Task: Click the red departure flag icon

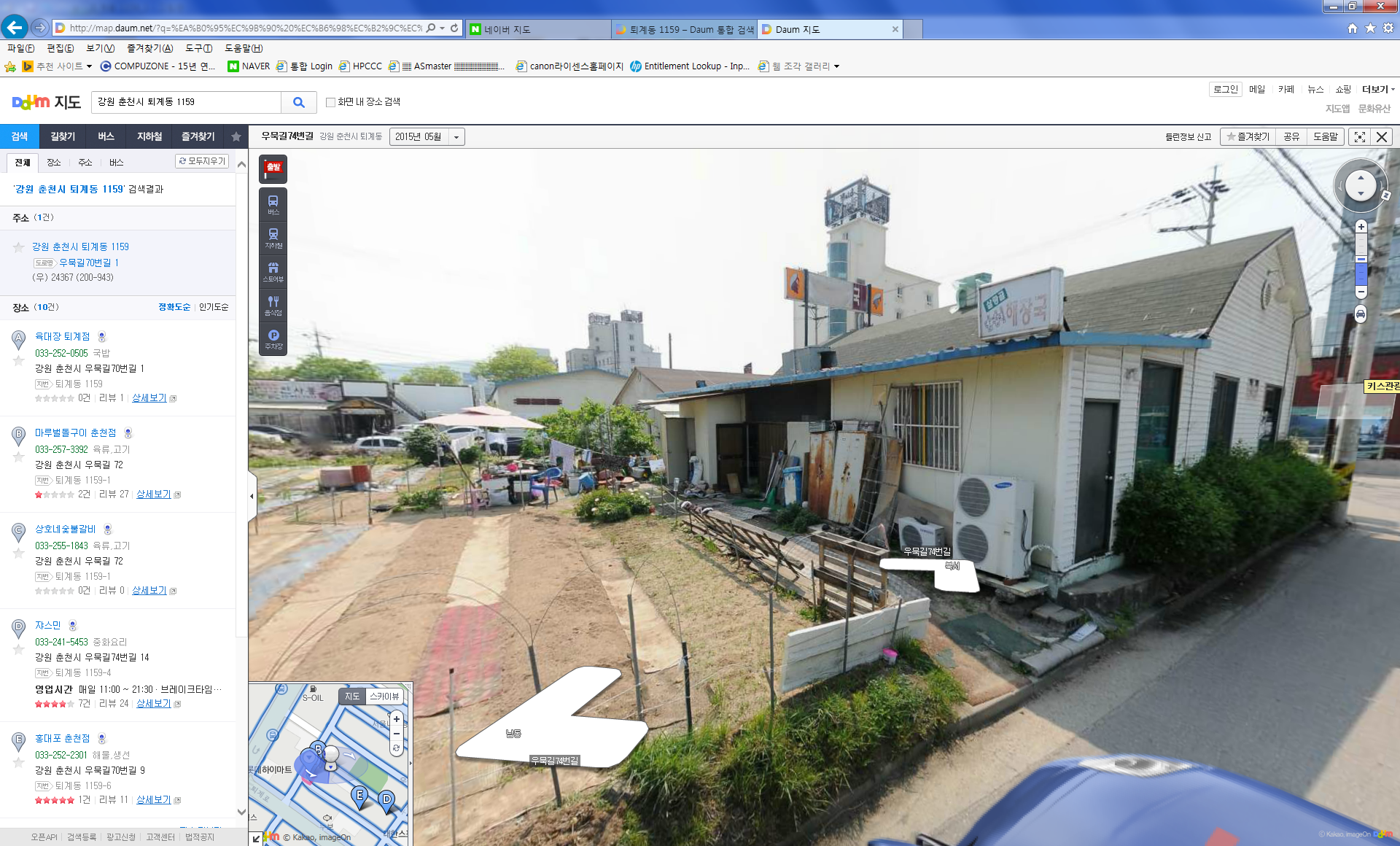Action: pos(273,169)
